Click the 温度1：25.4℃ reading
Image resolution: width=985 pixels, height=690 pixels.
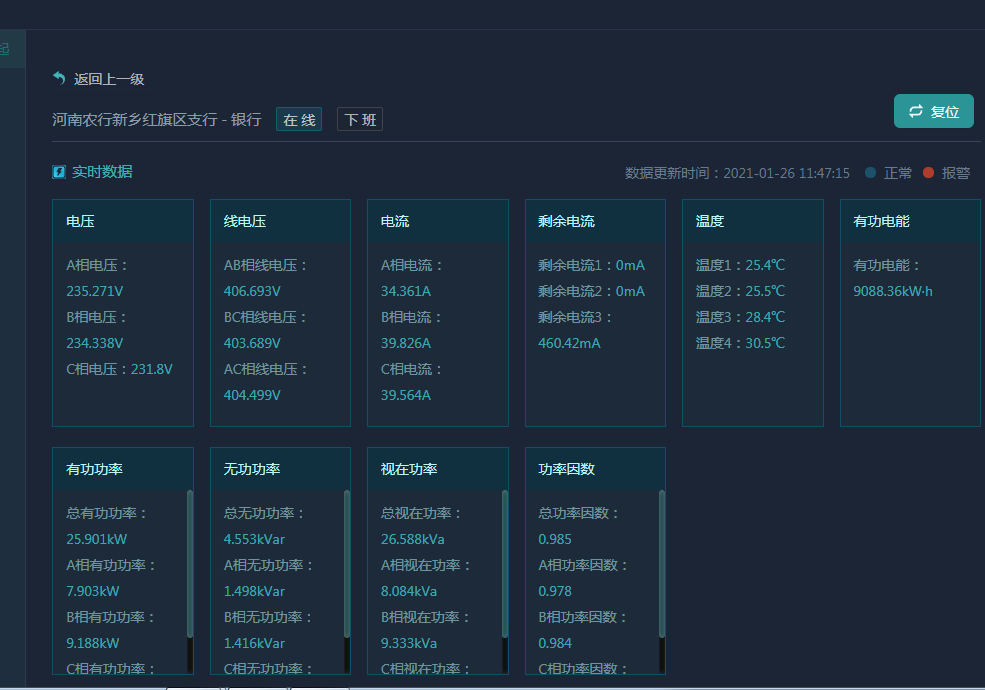pyautogui.click(x=740, y=265)
